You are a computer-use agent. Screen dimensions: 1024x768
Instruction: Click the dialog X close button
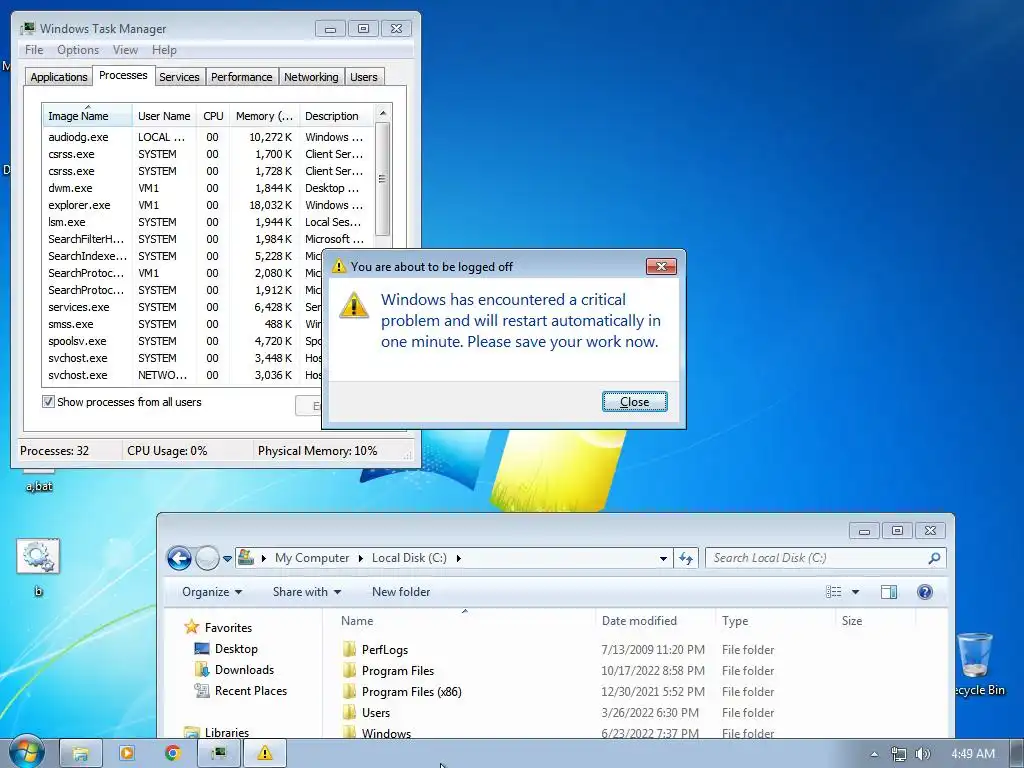(661, 266)
